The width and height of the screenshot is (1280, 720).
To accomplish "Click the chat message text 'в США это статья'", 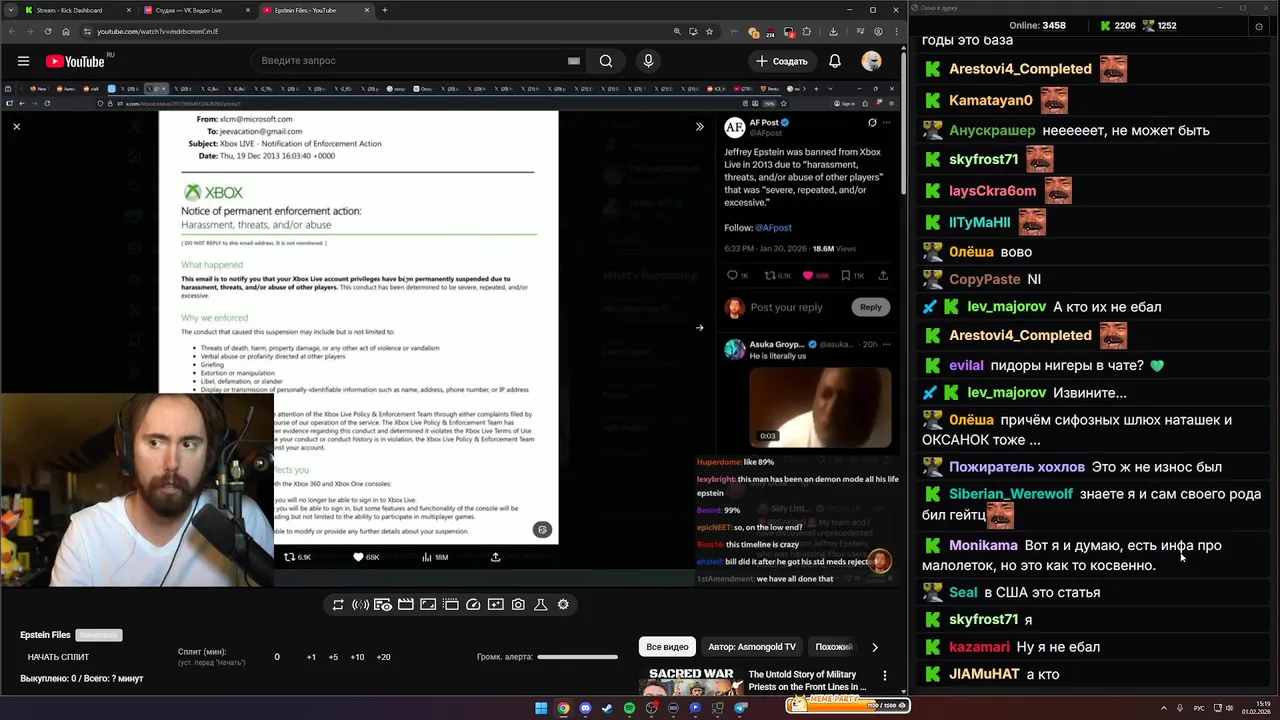I will (1042, 593).
